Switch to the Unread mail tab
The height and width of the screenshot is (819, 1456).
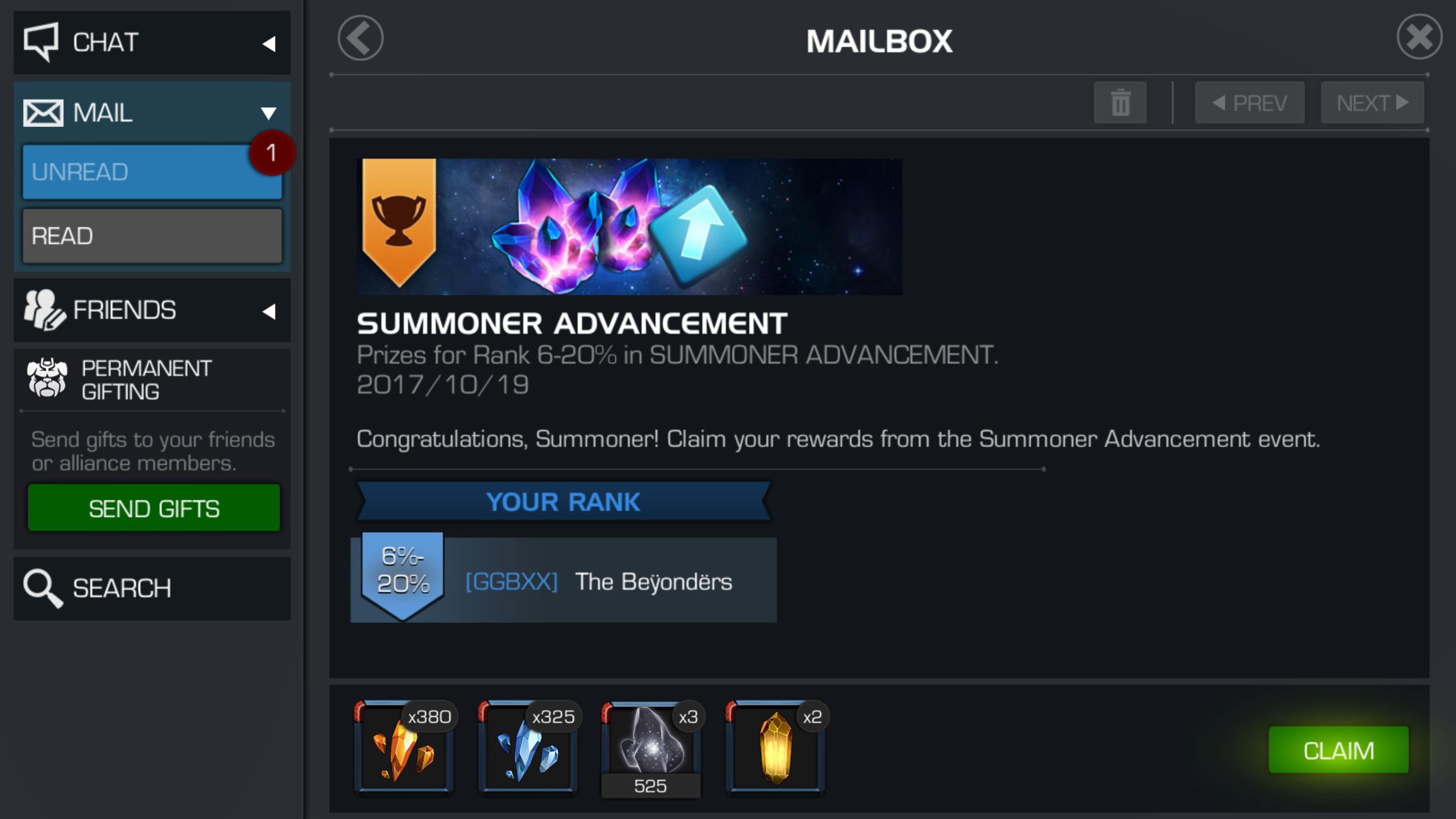coord(152,171)
